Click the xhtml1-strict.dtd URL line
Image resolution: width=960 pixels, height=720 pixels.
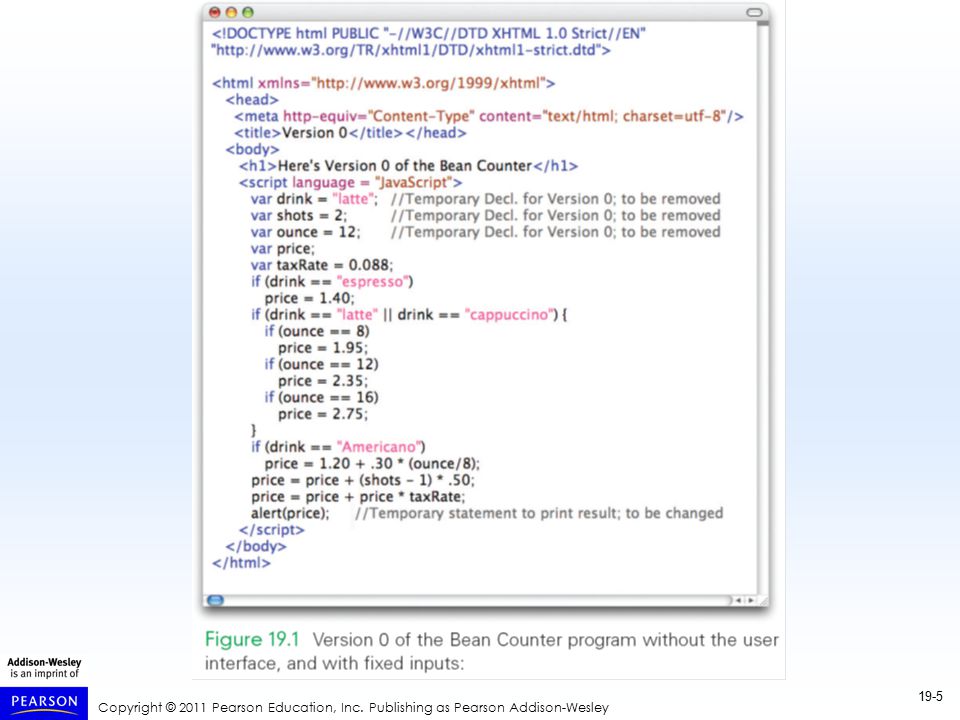click(x=410, y=50)
